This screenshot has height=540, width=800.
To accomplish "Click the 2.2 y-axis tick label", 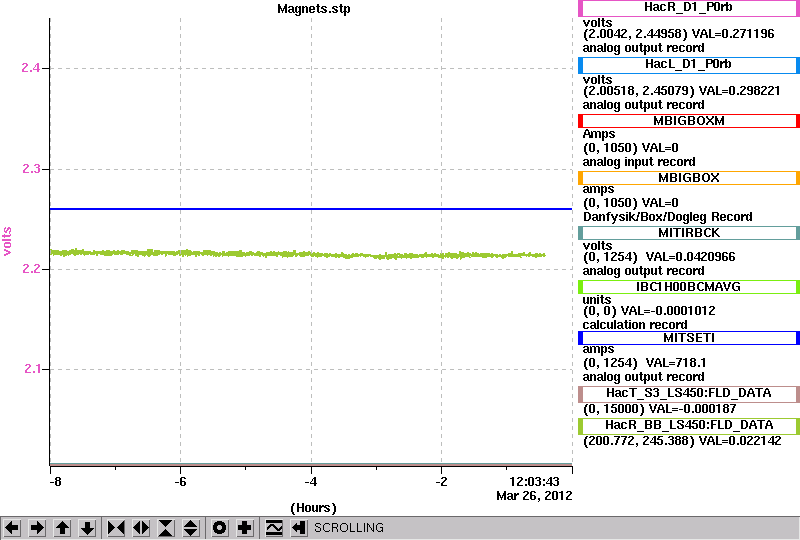I will [31, 269].
